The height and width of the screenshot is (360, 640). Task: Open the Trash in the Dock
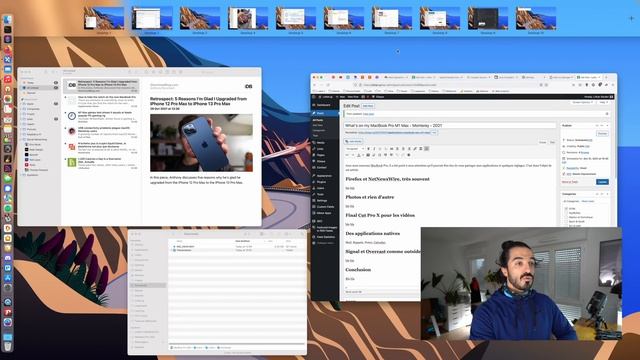[x=7, y=347]
